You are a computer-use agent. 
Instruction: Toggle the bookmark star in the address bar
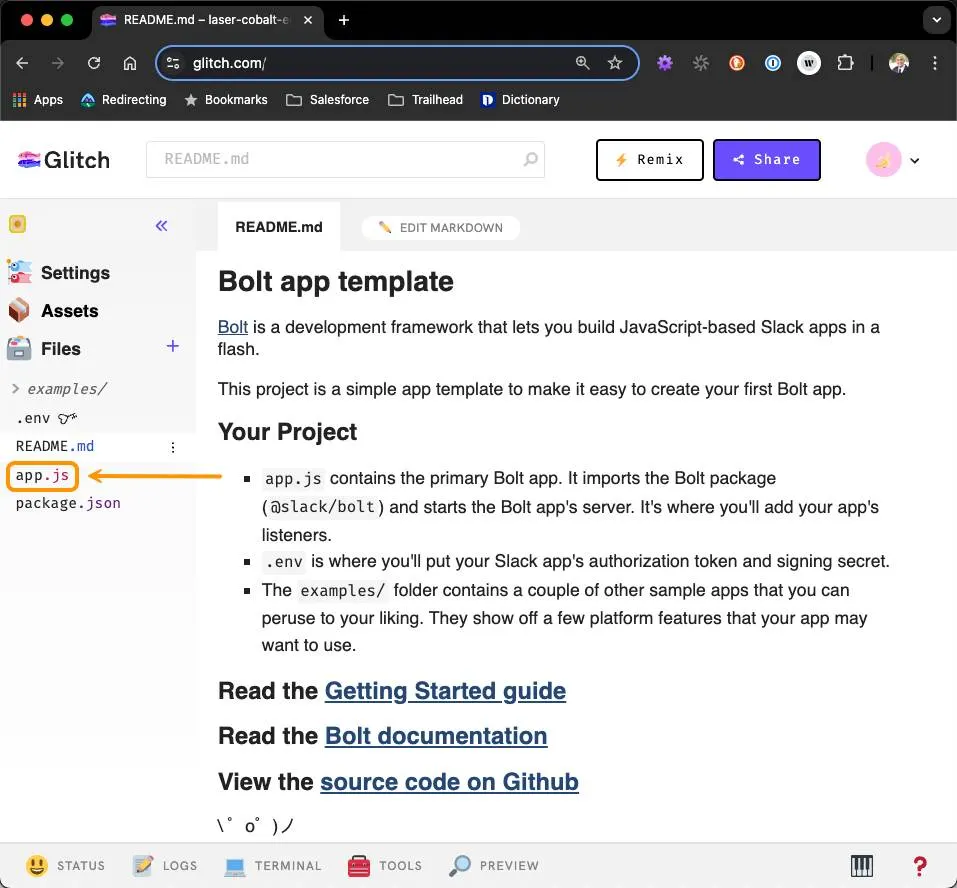click(615, 62)
